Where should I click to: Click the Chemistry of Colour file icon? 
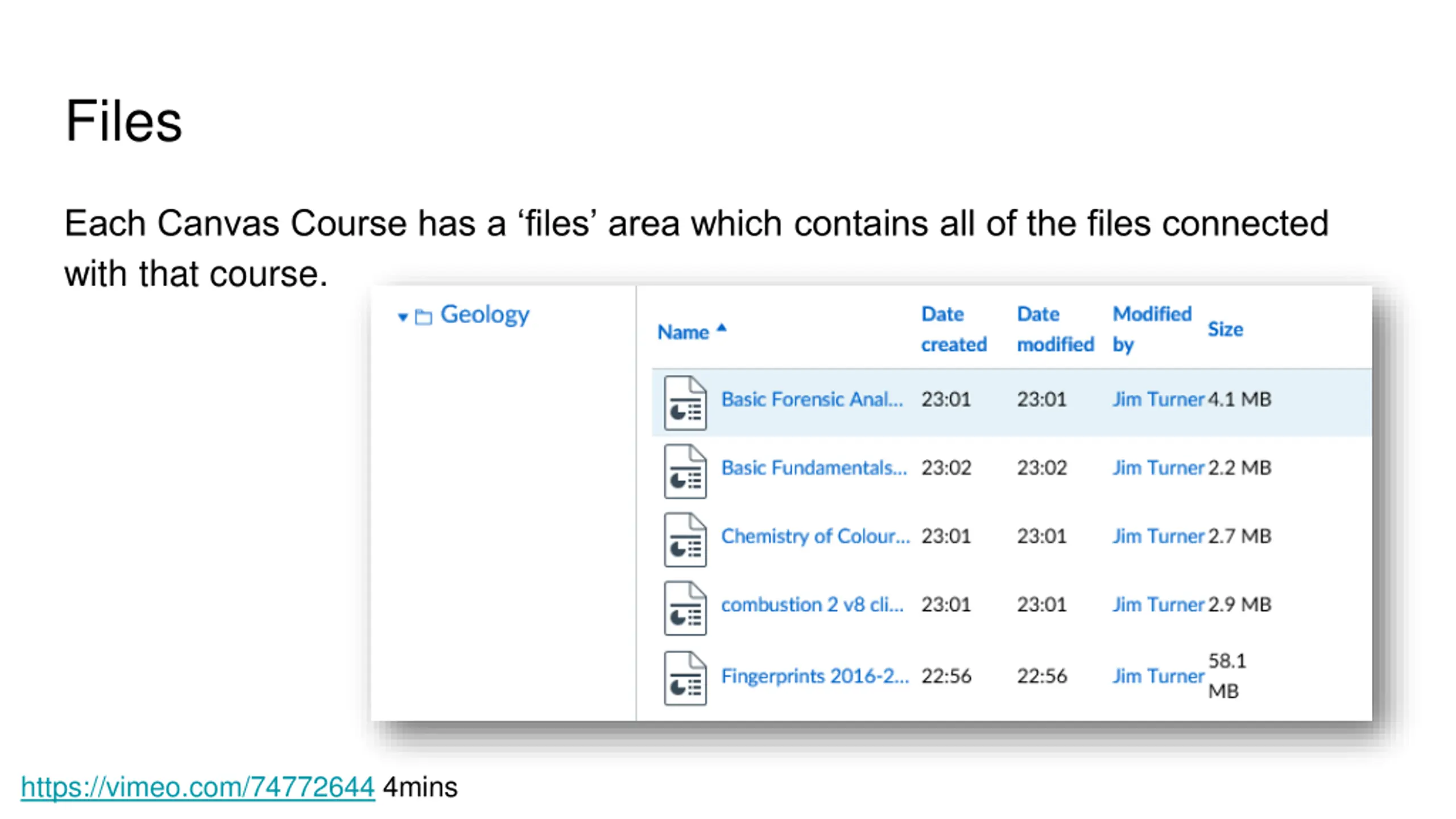tap(685, 539)
